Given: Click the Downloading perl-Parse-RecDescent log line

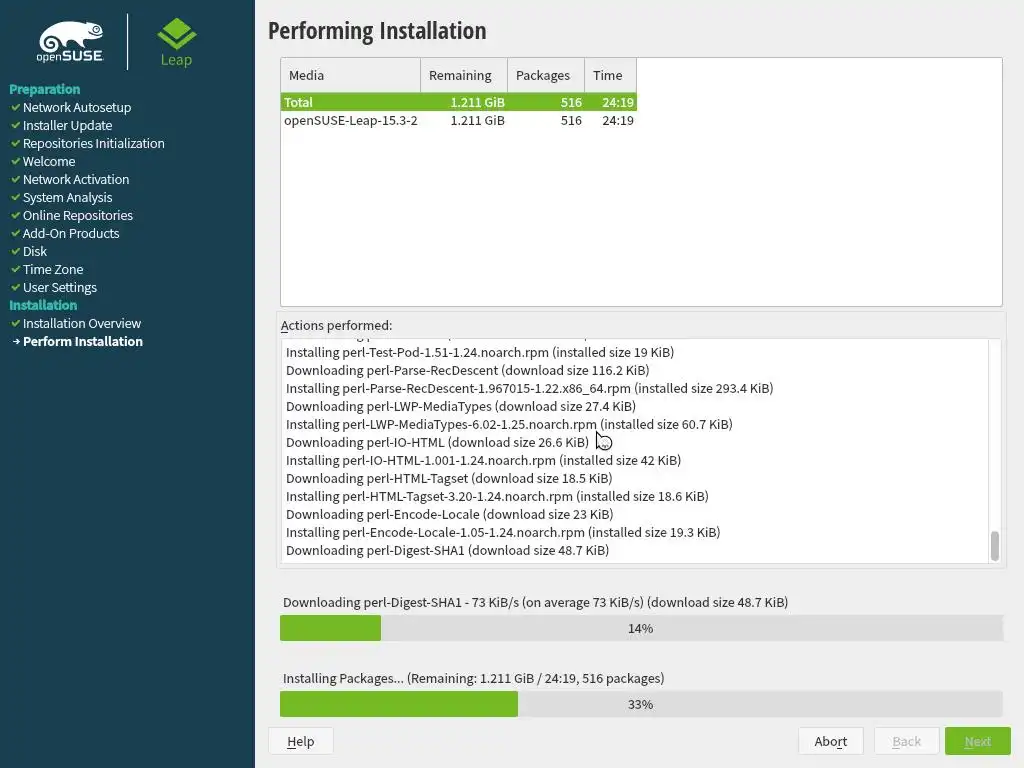Looking at the screenshot, I should point(468,370).
